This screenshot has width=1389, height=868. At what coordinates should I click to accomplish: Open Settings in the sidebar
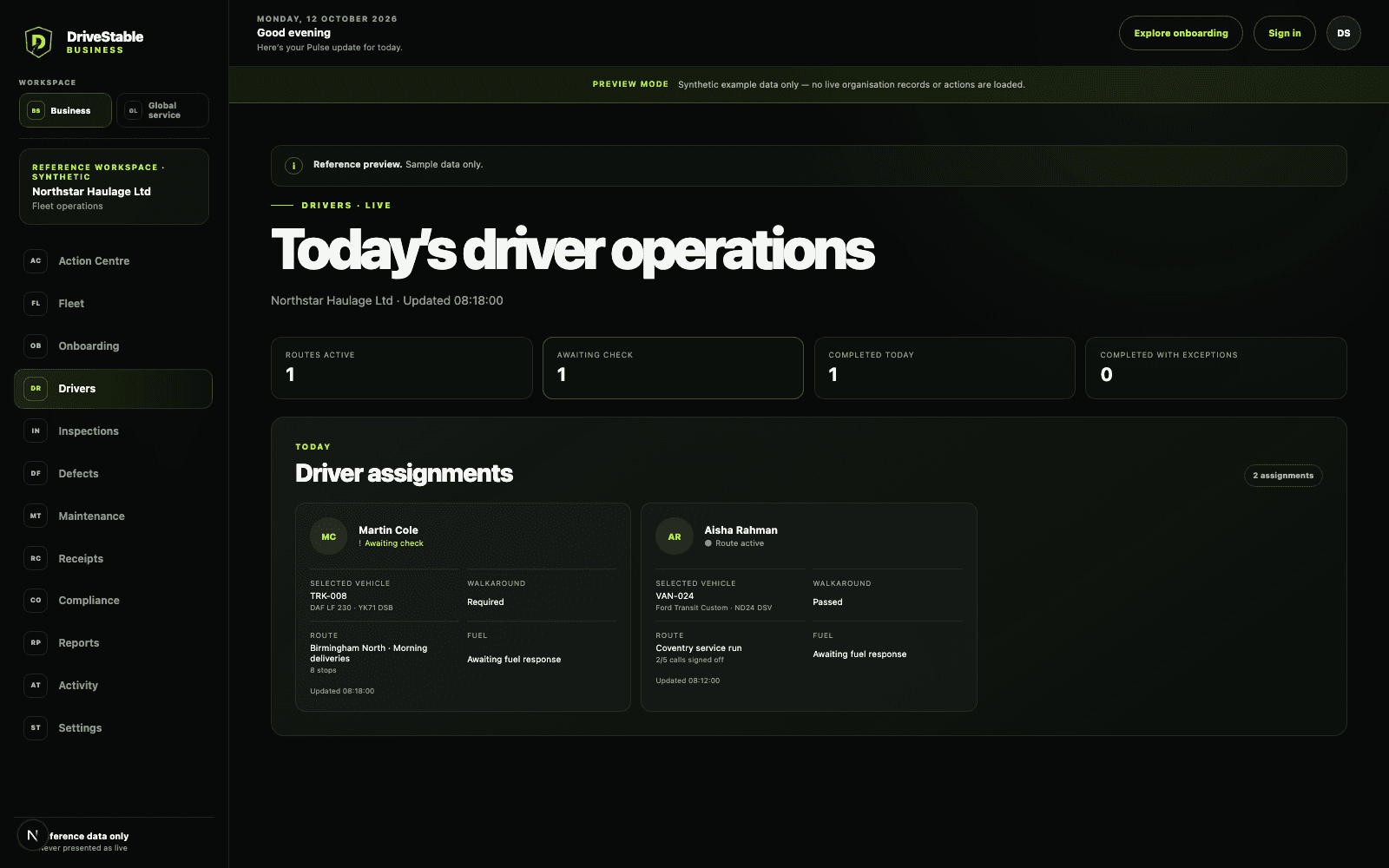click(113, 727)
